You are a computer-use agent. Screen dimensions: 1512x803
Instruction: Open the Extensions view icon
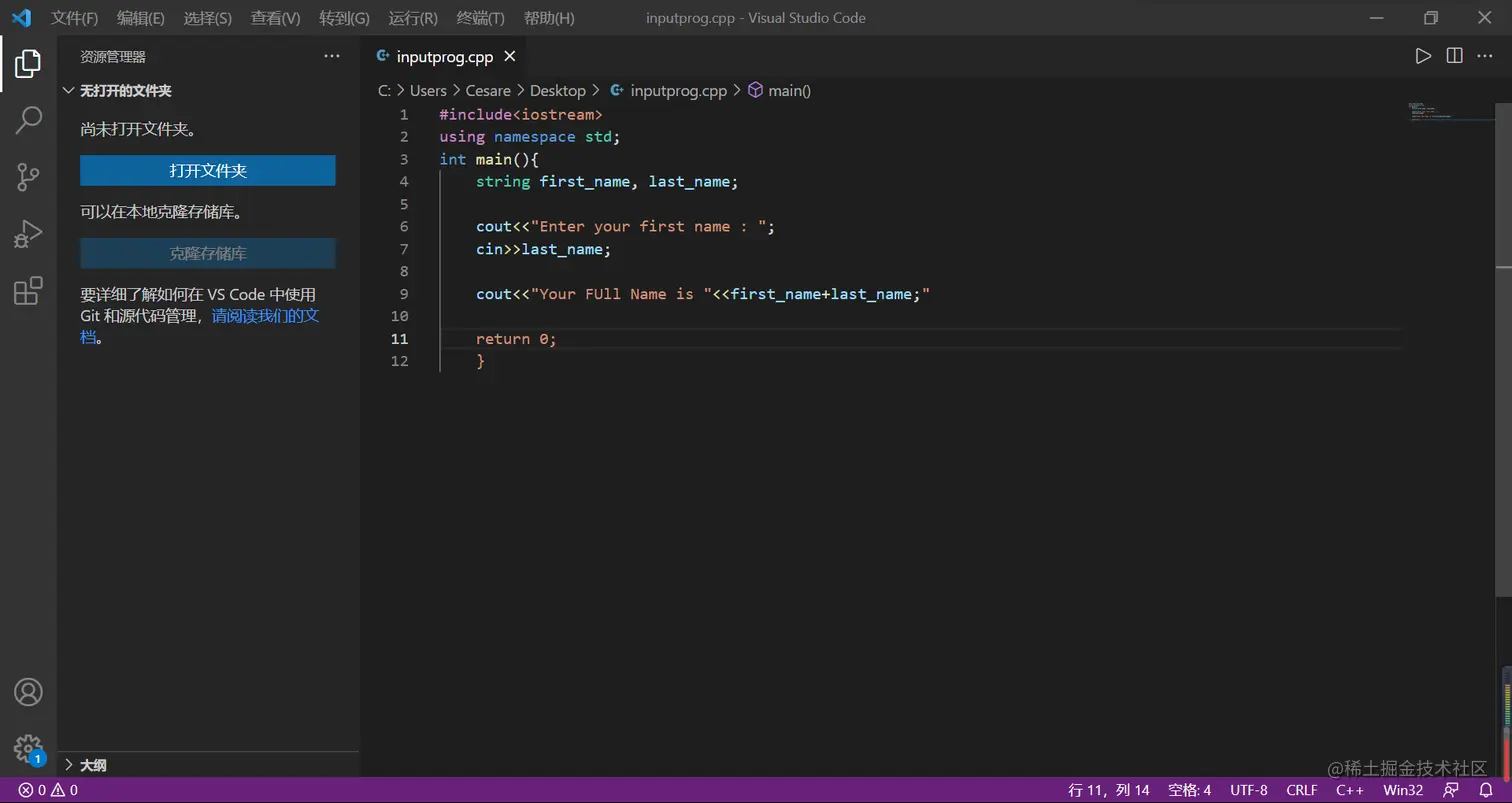pos(28,291)
